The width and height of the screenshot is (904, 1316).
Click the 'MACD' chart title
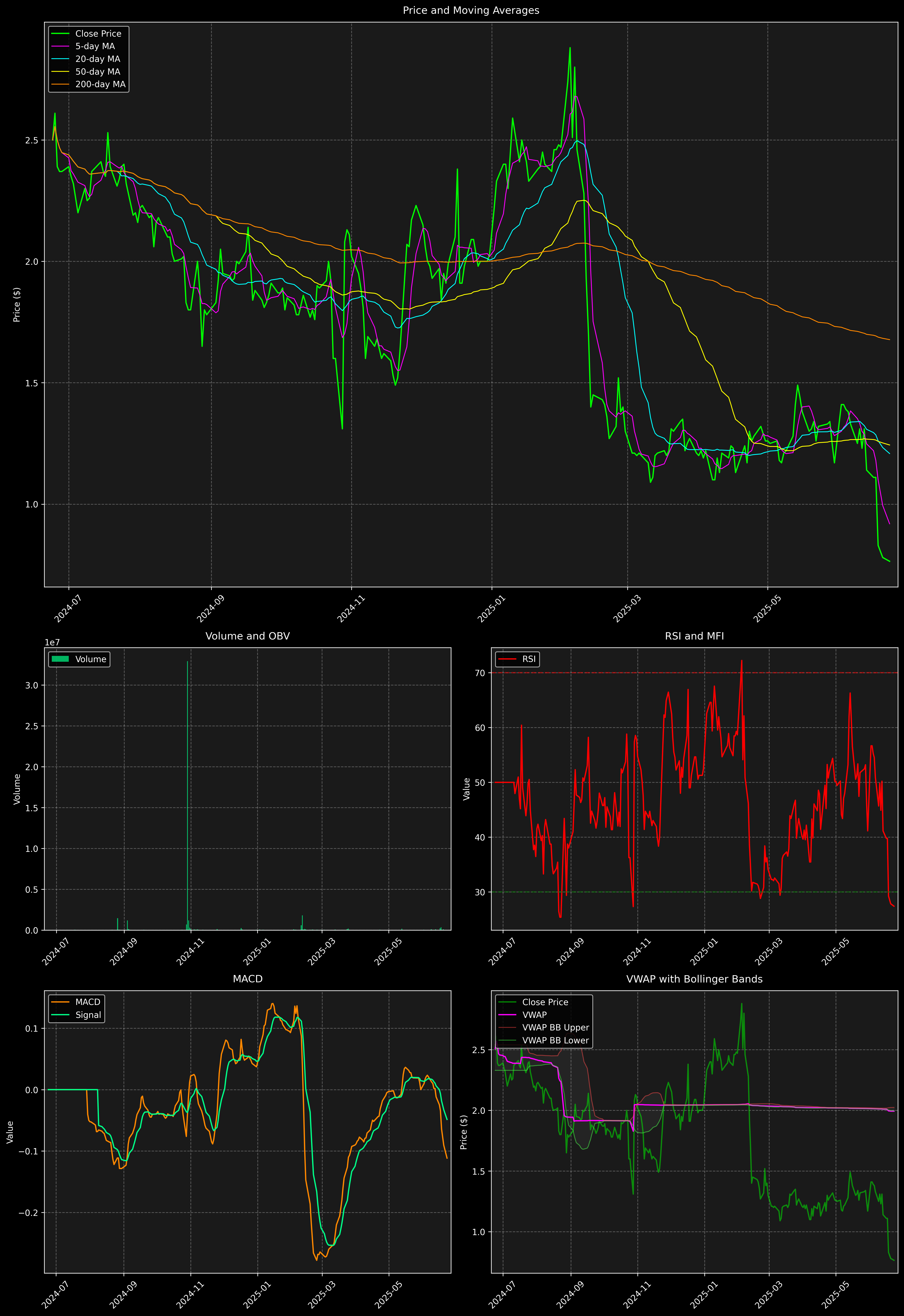tap(248, 979)
